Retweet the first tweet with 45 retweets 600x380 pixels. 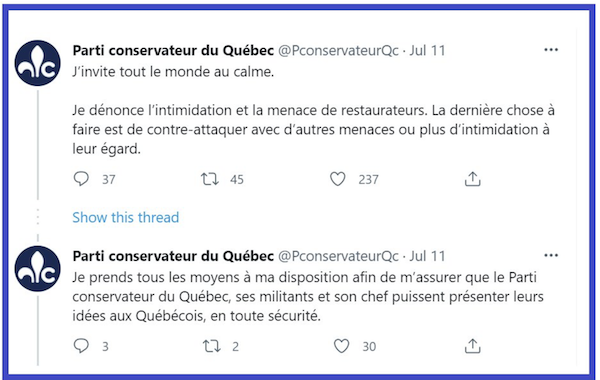click(210, 179)
